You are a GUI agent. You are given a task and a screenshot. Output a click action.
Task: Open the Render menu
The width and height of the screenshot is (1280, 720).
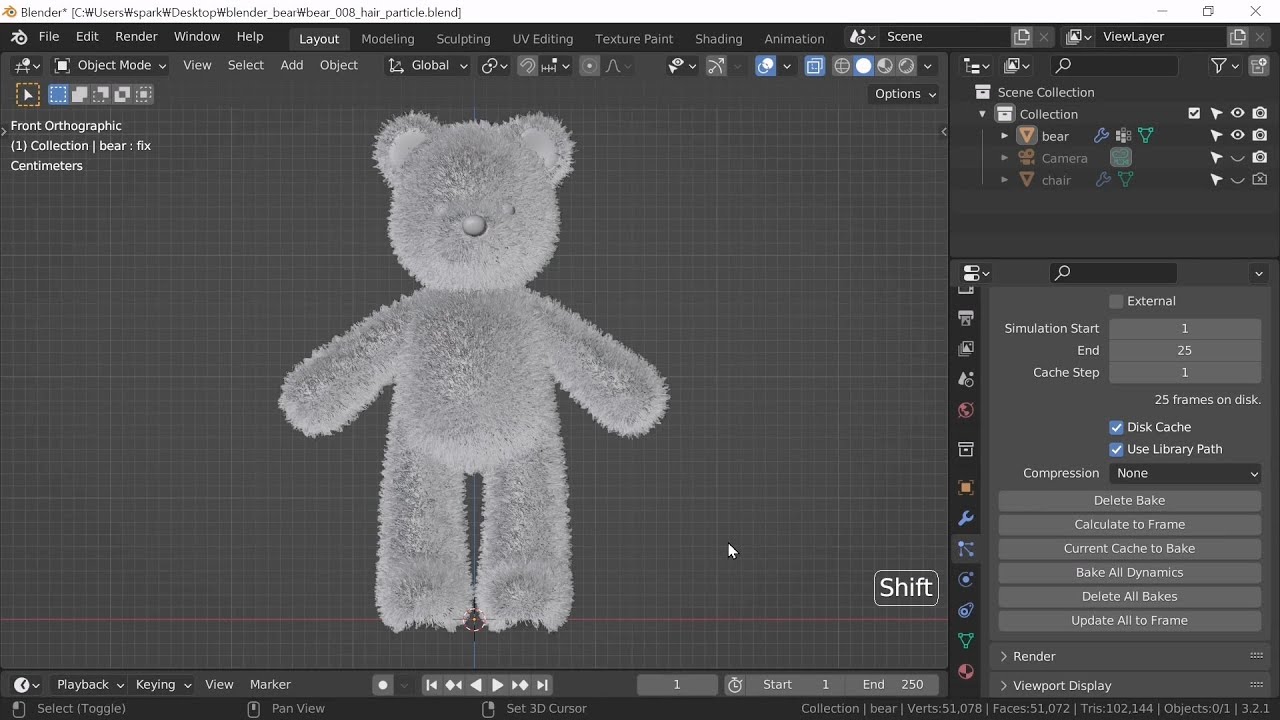point(136,37)
